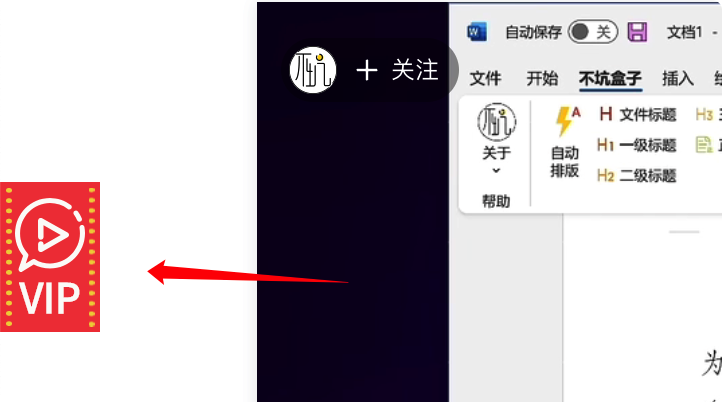Click inside the document page area
The width and height of the screenshot is (722, 402).
coord(642,313)
